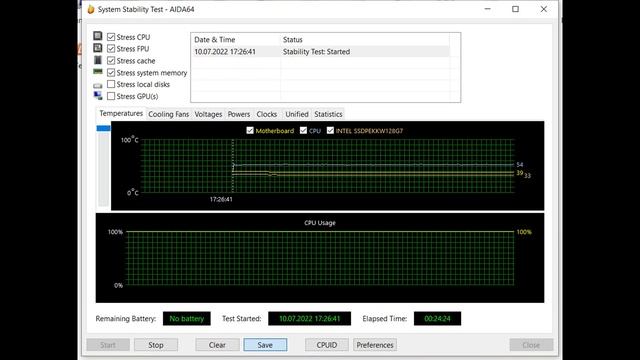This screenshot has width=640, height=360.
Task: Click the Clear button
Action: click(x=217, y=345)
